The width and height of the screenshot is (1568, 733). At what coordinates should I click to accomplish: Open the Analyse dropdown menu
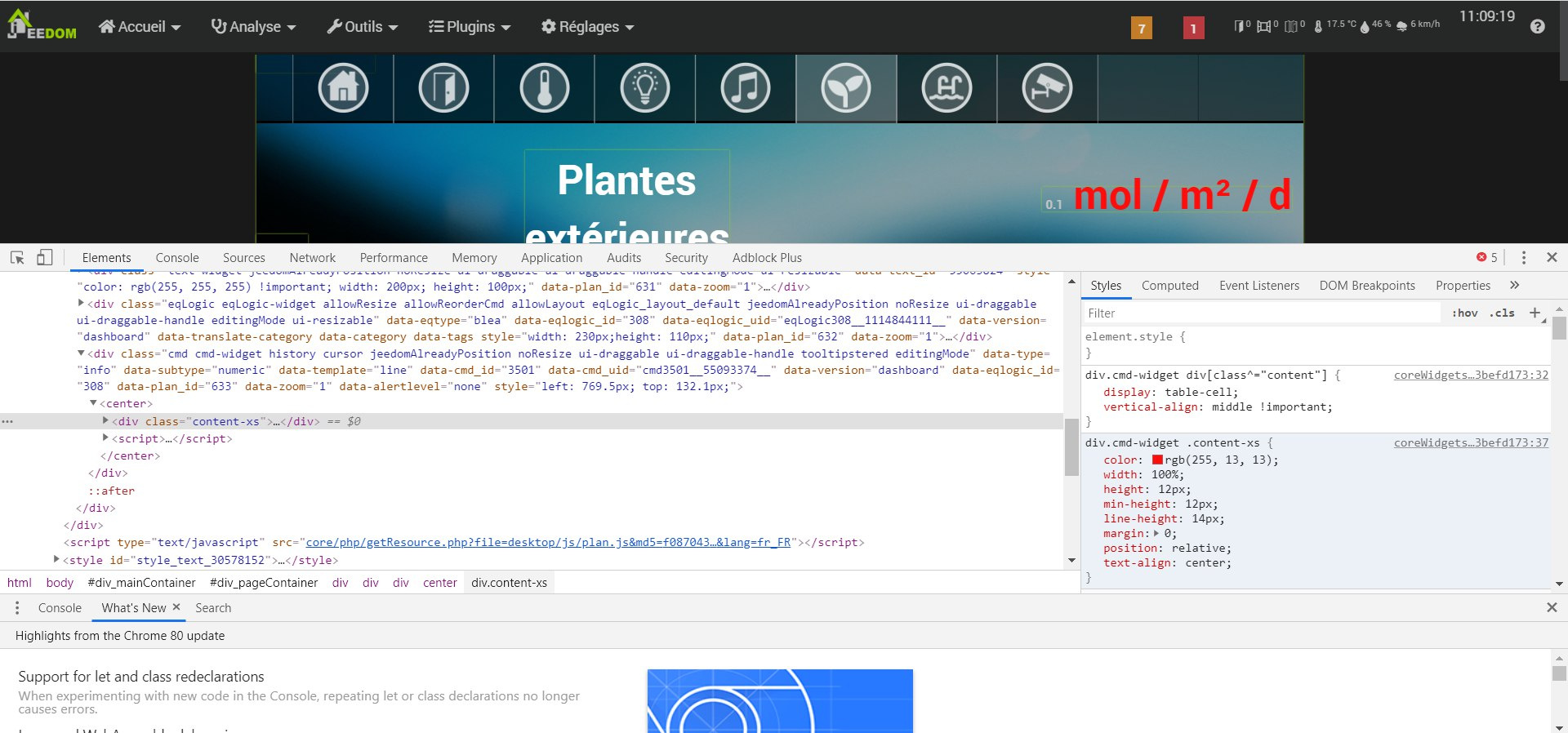(x=253, y=27)
